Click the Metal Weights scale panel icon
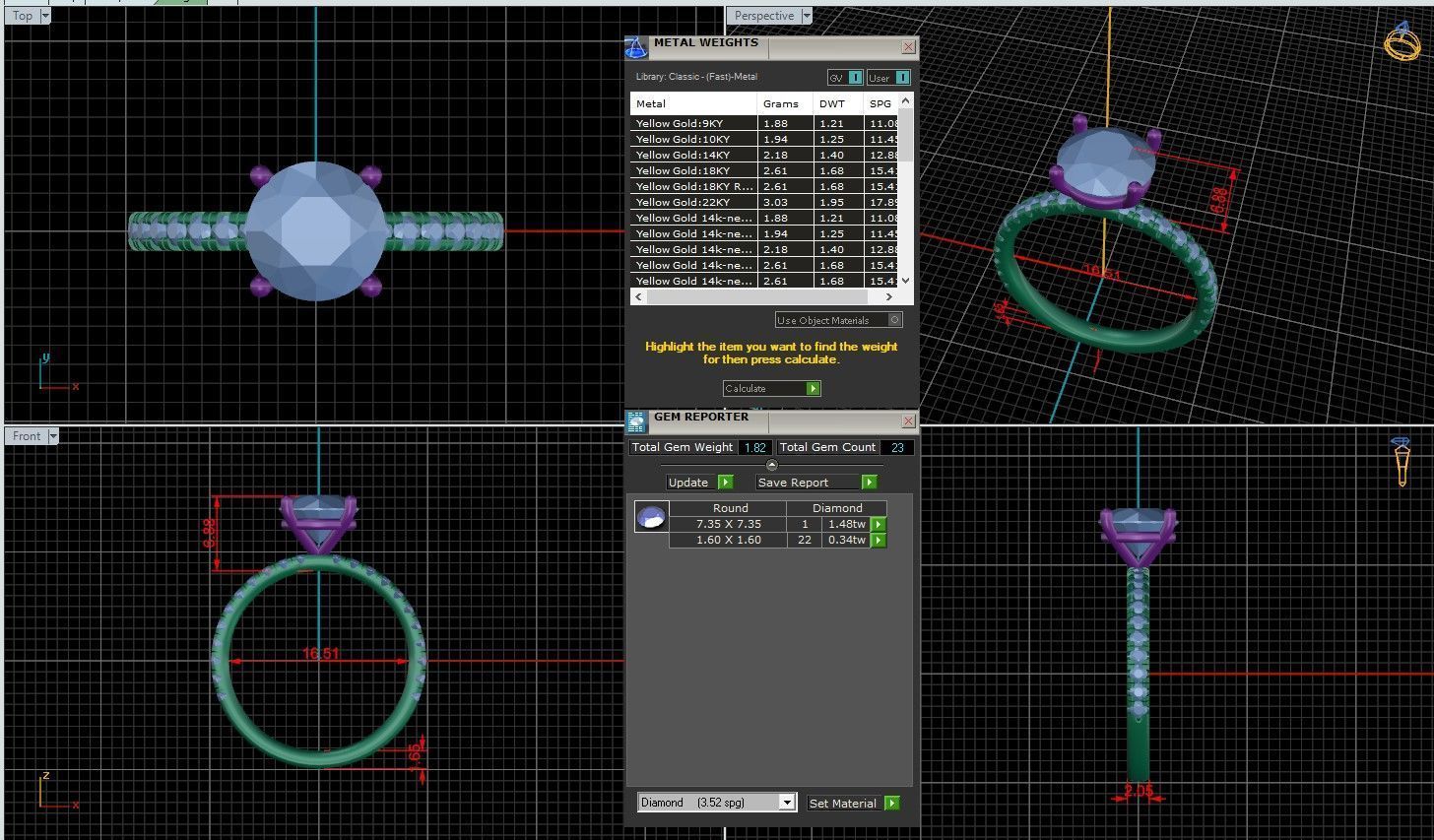 coord(636,47)
